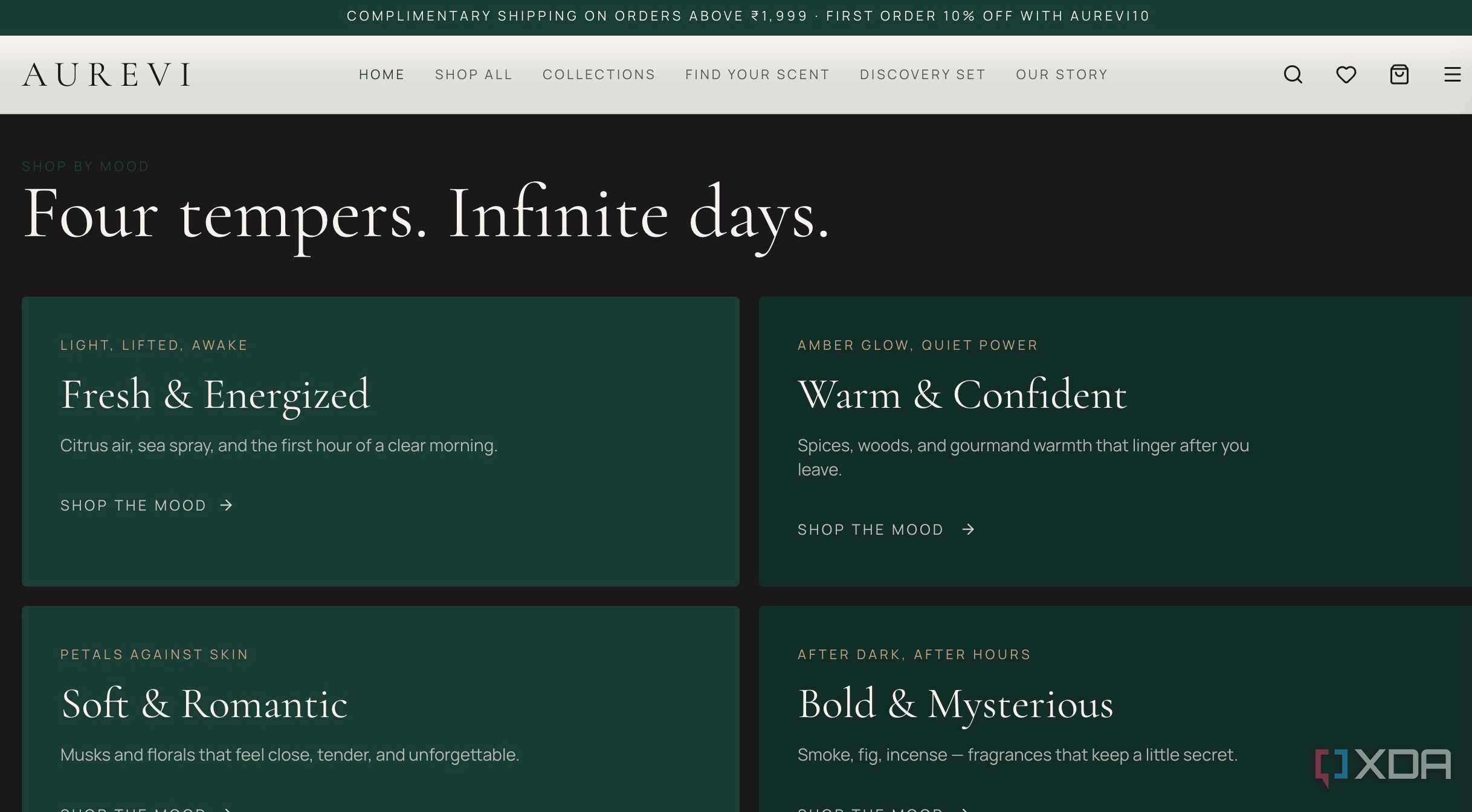The width and height of the screenshot is (1472, 812).
Task: Open the search magnifier icon
Action: click(x=1293, y=74)
